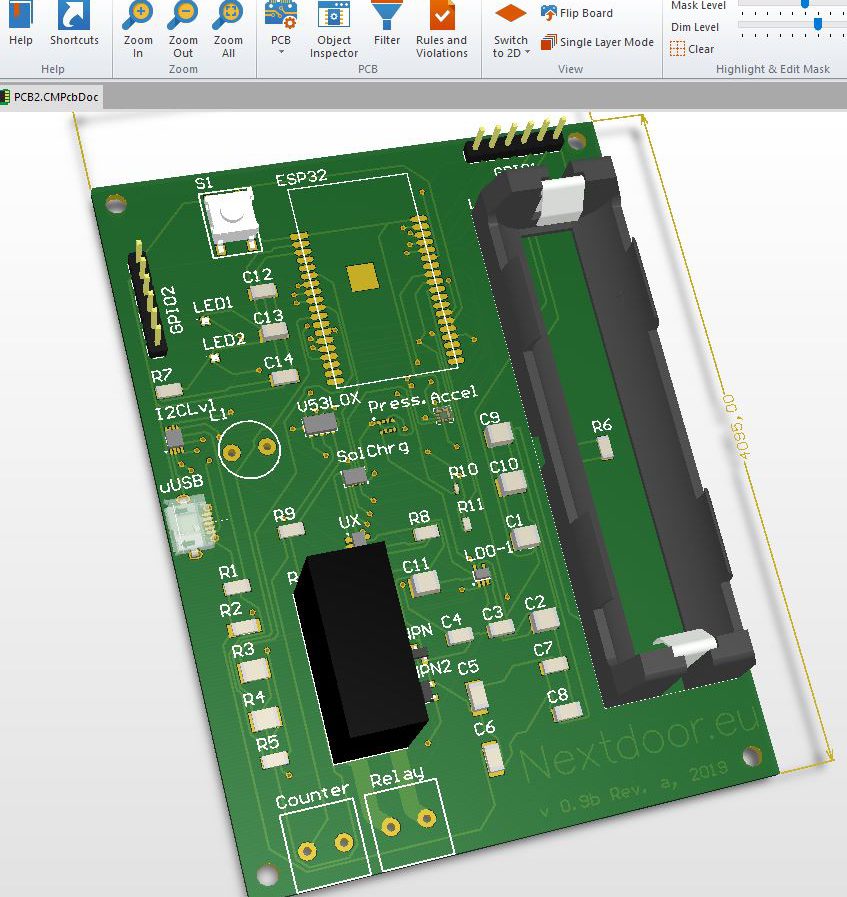This screenshot has height=897, width=847.
Task: Select the top six-pin header
Action: click(x=513, y=141)
